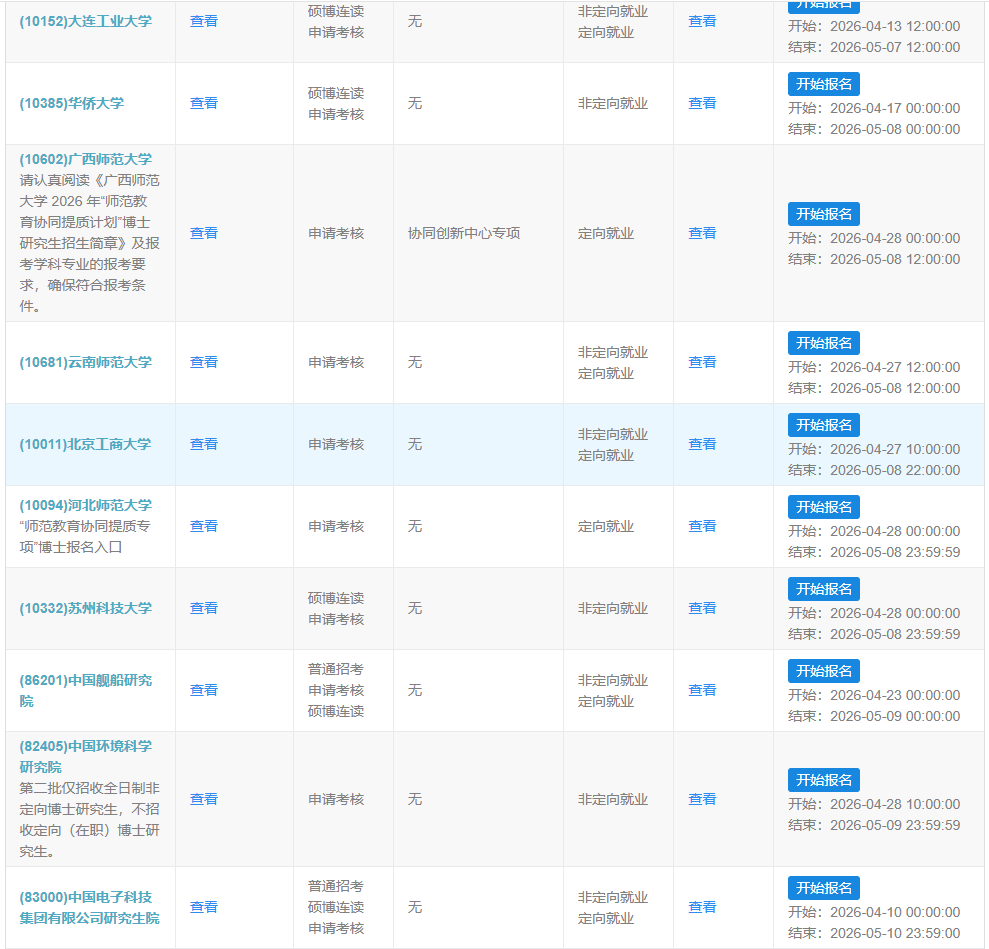Click 查看 after employment type in 北京工商大学 row
This screenshot has height=949, width=989.
coord(702,445)
